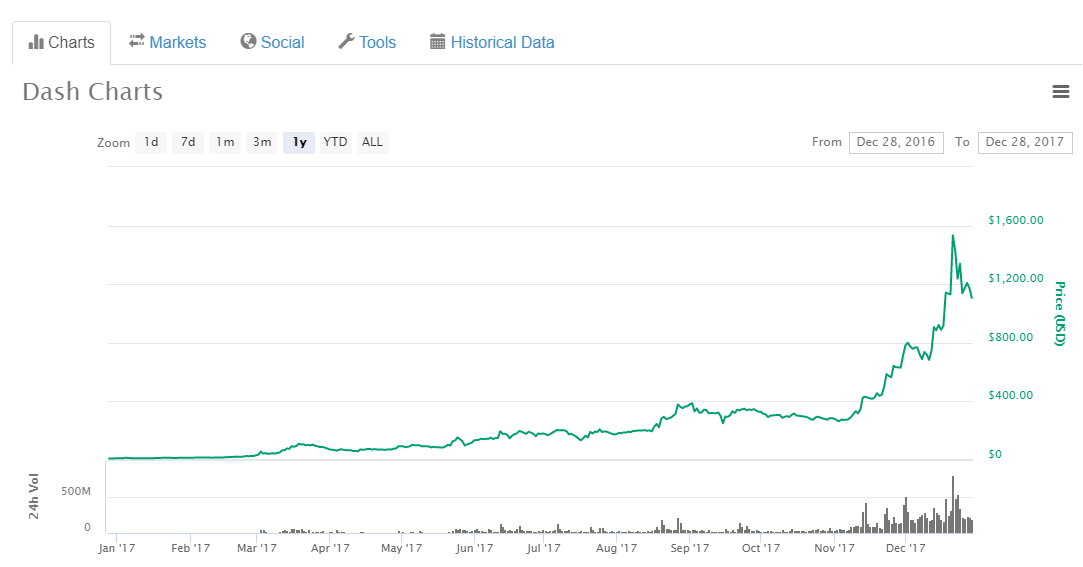Open the Tools tab

click(367, 43)
